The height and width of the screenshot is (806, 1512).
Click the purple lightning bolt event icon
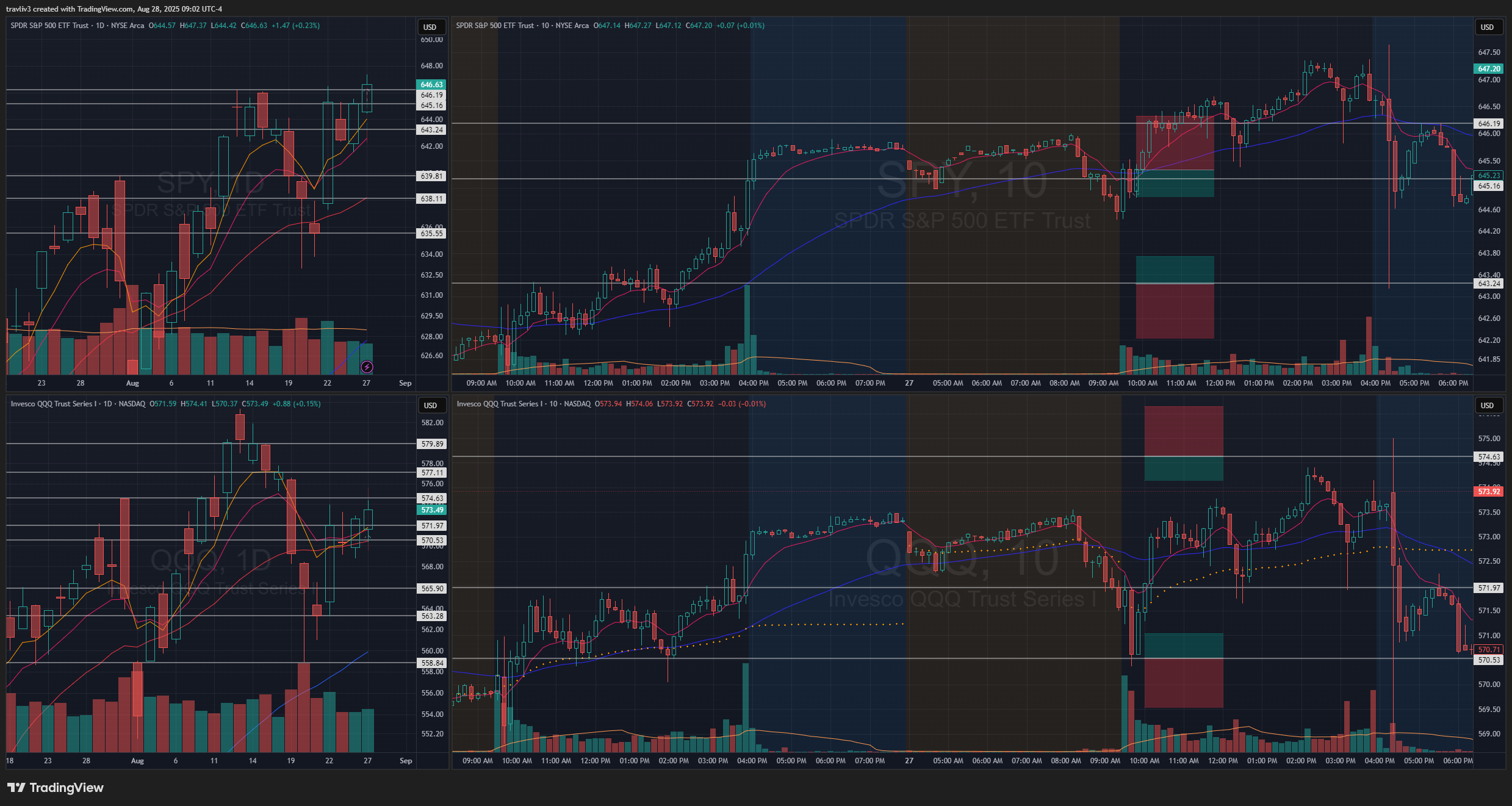pyautogui.click(x=367, y=367)
